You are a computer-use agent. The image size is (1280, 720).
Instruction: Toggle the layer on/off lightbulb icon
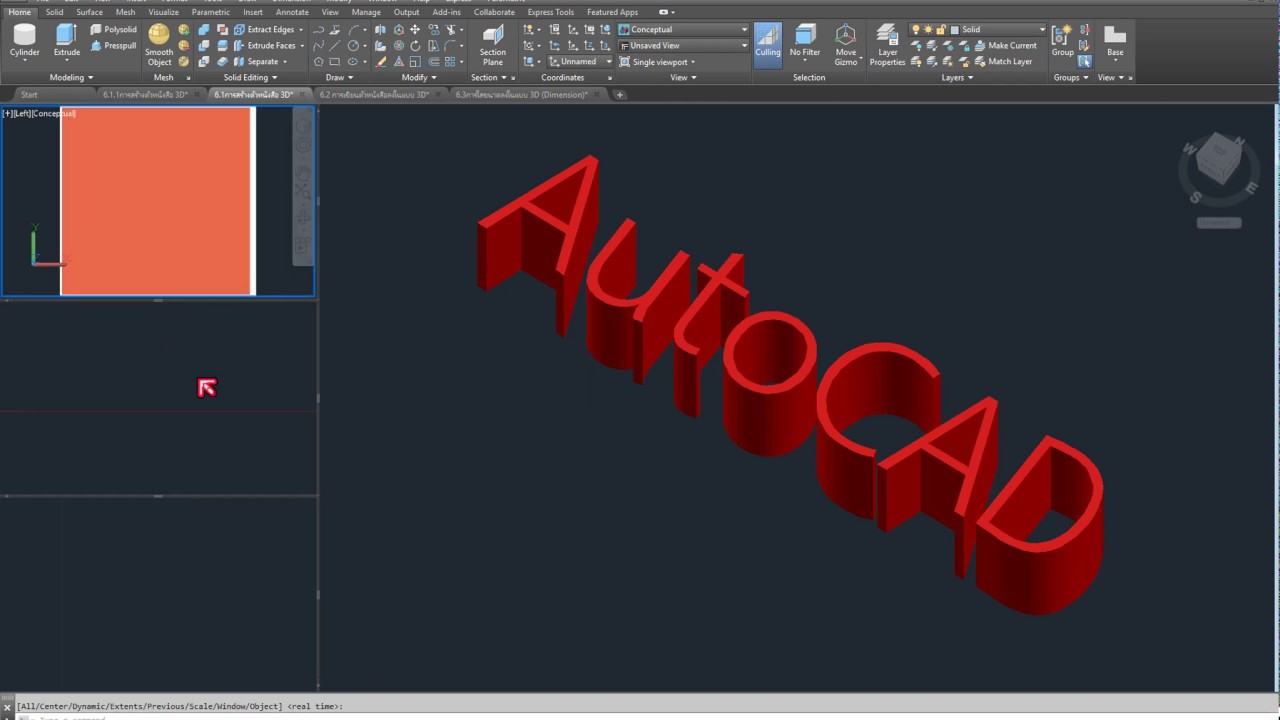915,30
